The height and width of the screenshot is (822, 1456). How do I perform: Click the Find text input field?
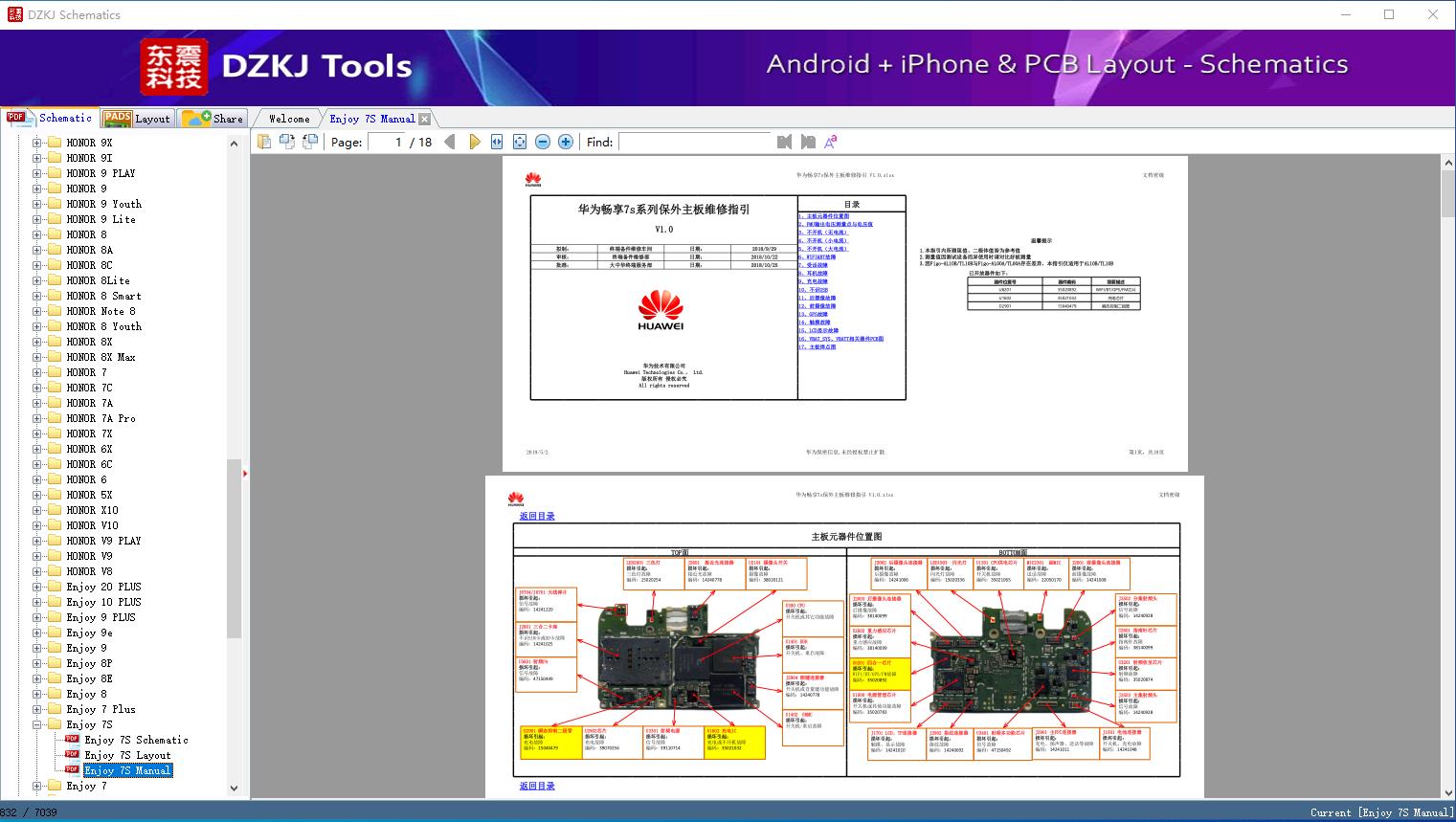695,142
